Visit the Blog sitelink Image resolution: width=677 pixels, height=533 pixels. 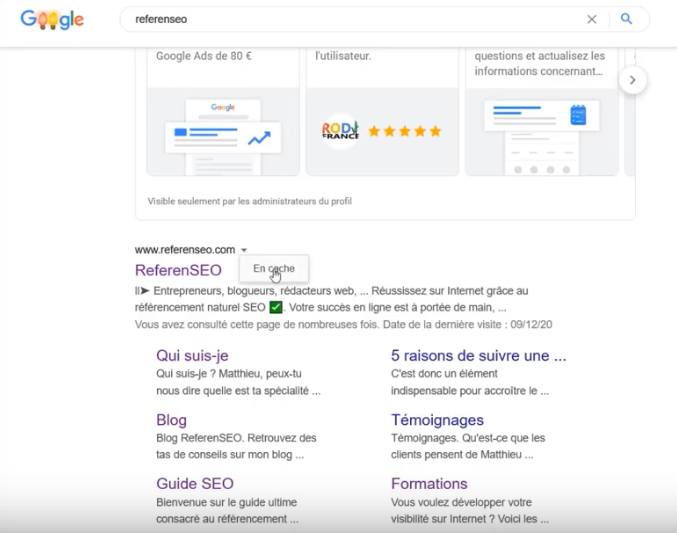(171, 420)
